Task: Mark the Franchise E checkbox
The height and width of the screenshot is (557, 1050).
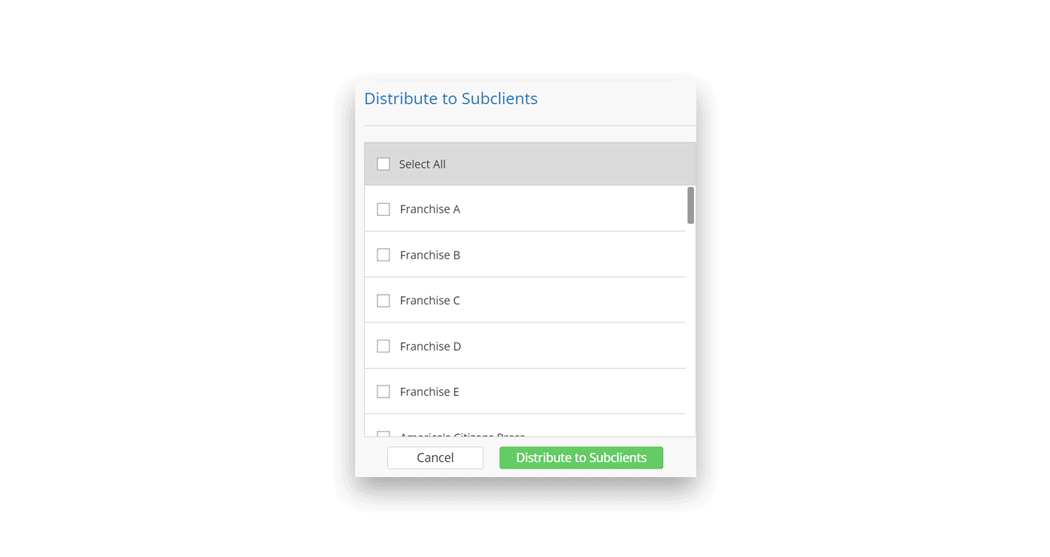Action: point(383,392)
